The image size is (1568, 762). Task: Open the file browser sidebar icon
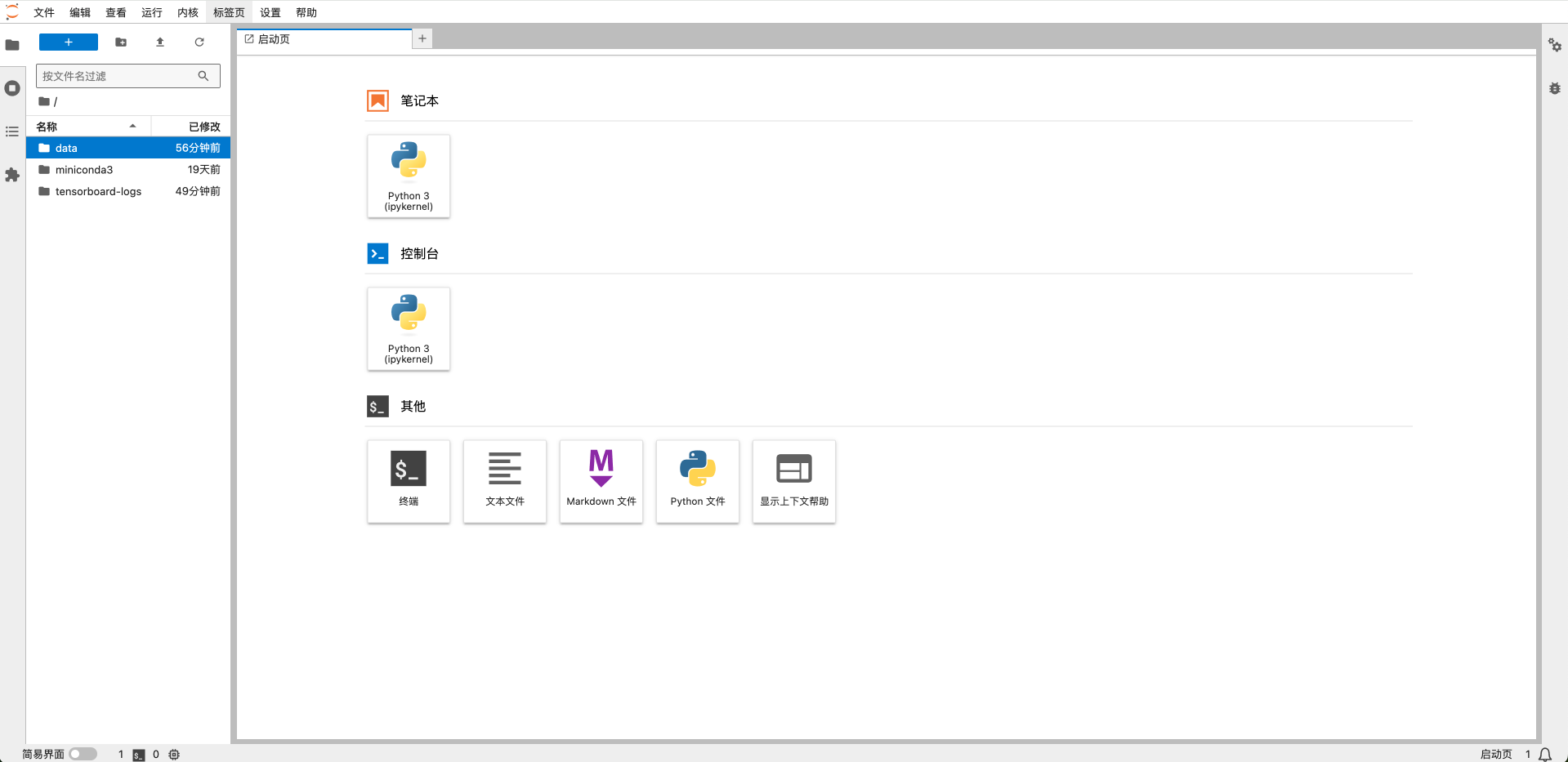point(12,45)
